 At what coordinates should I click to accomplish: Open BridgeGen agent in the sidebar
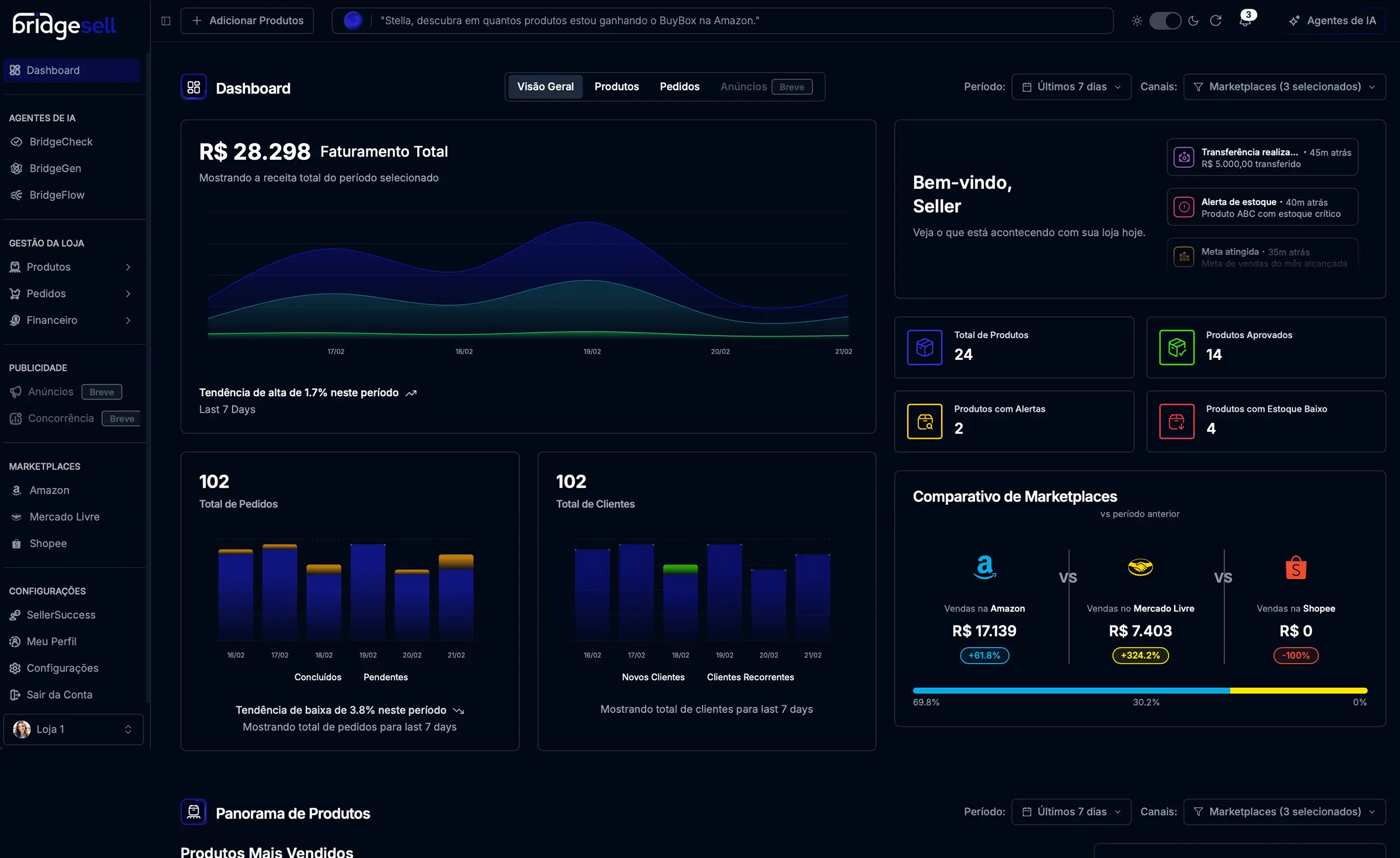tap(55, 169)
